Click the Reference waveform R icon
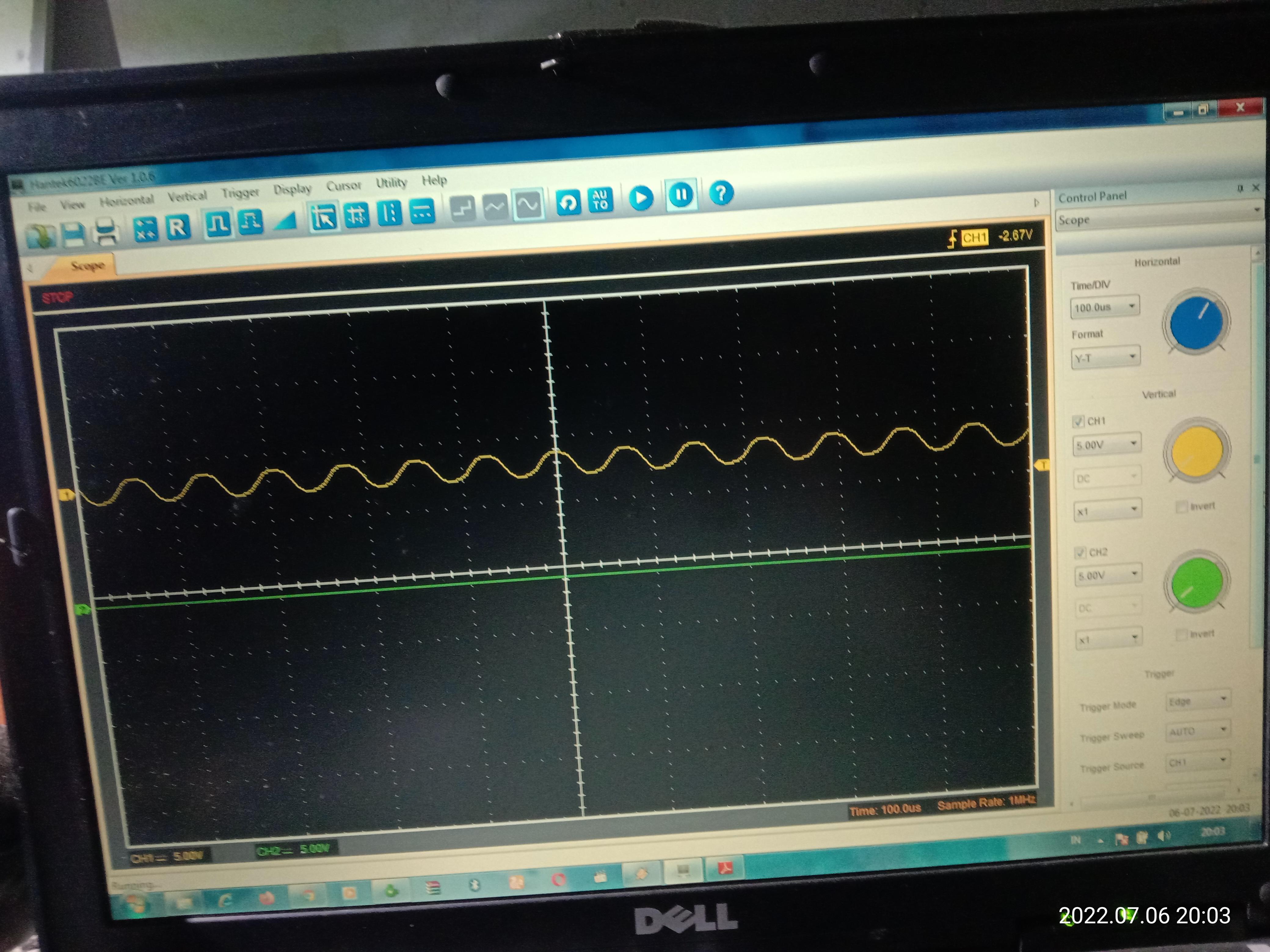Viewport: 1270px width, 952px height. tap(177, 227)
